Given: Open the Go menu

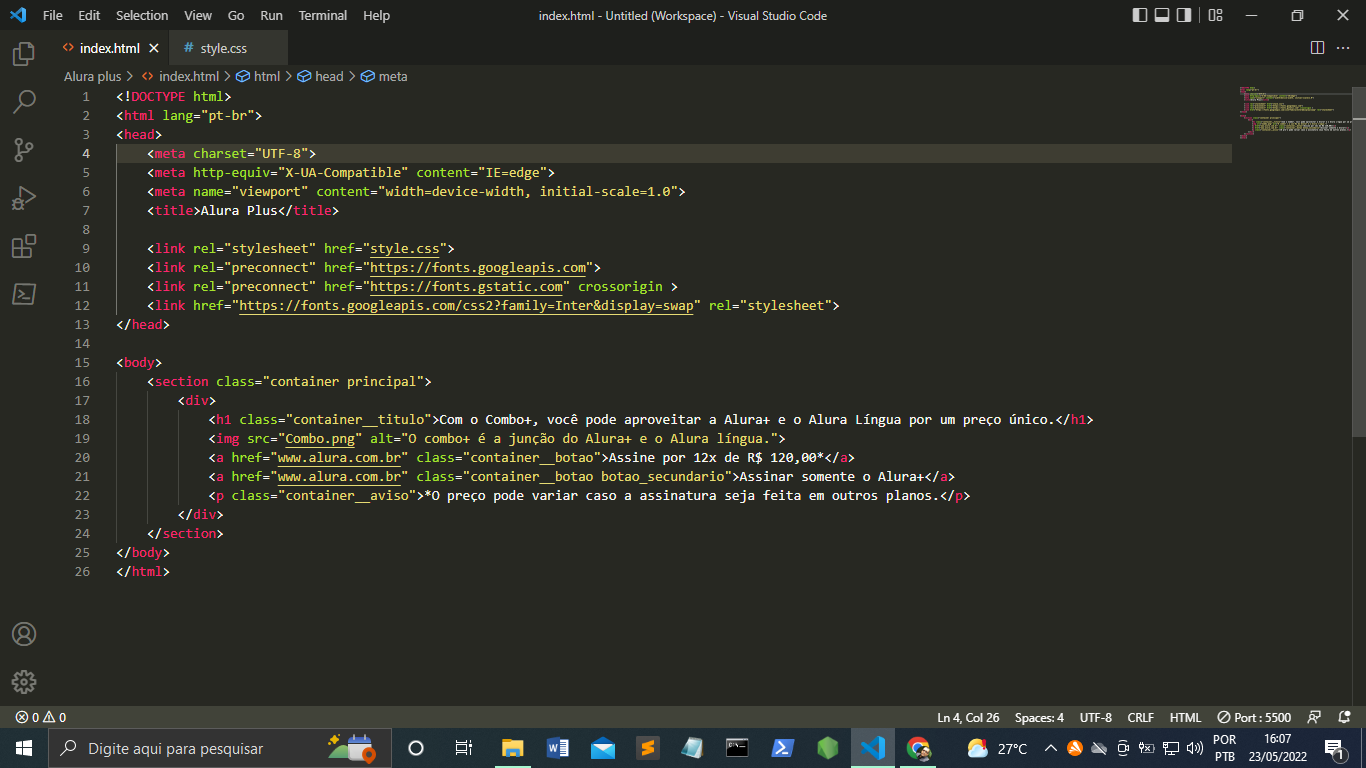Looking at the screenshot, I should (236, 15).
